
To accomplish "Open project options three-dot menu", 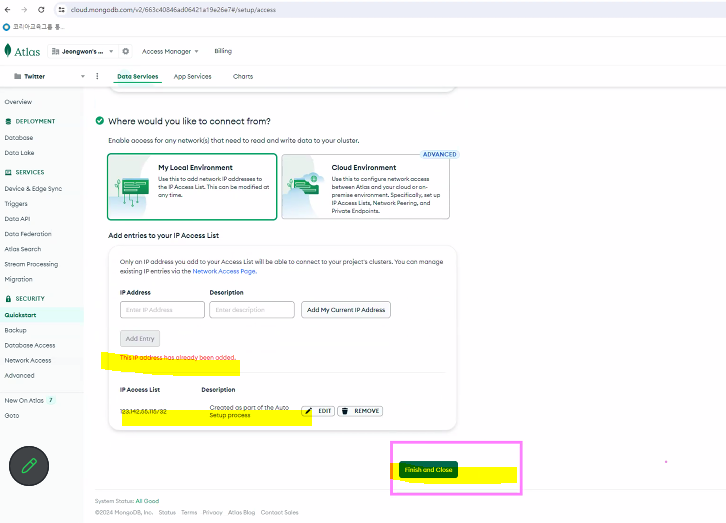I will [97, 76].
